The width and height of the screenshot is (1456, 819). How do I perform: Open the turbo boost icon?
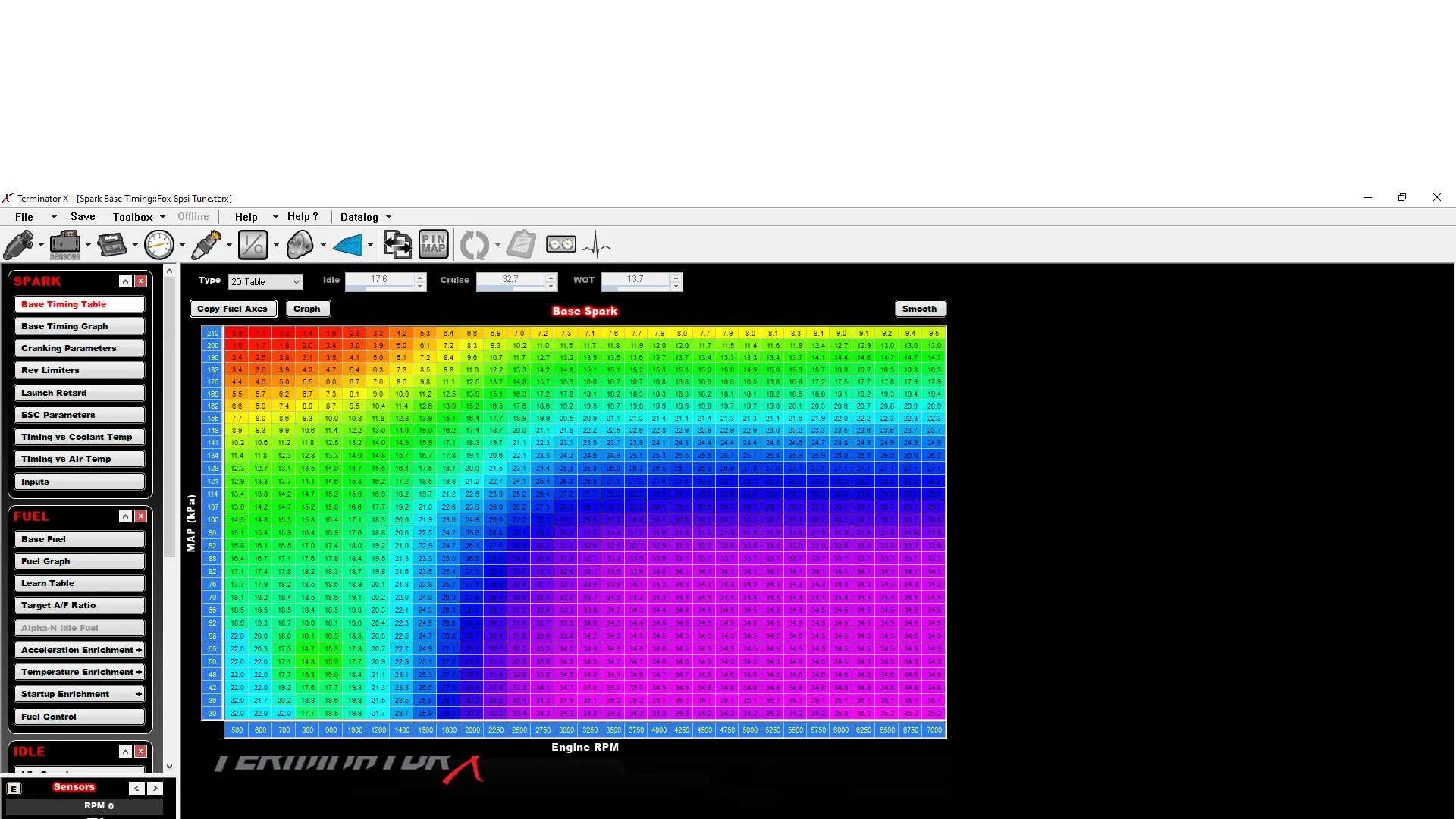click(x=300, y=245)
